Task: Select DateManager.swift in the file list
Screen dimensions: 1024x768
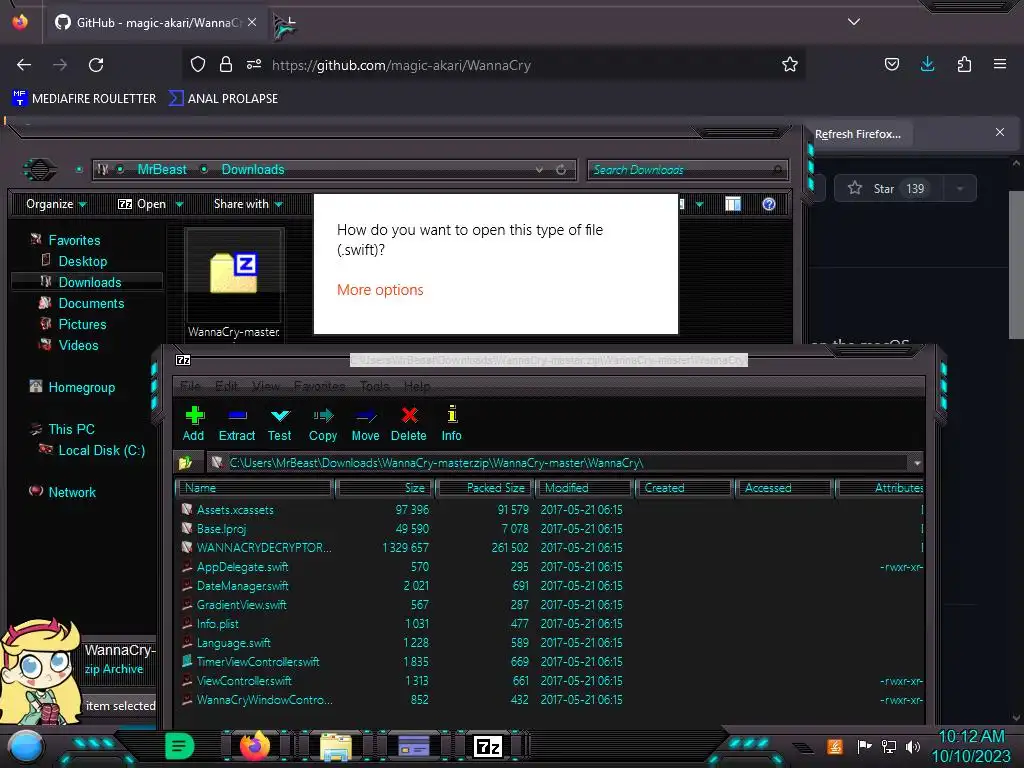Action: point(242,585)
